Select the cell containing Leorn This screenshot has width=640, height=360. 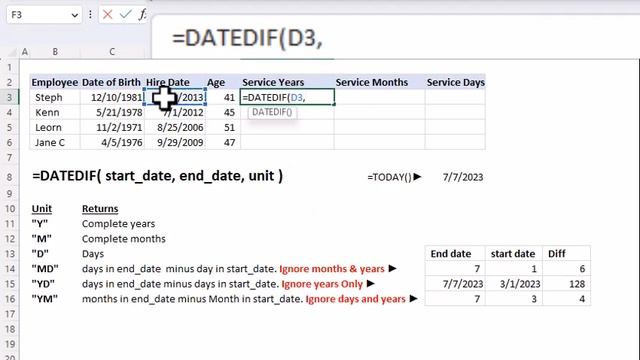click(x=55, y=127)
